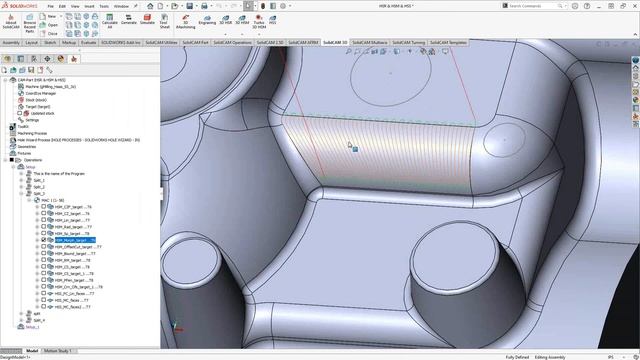Select the HSS operation icon
This screenshot has width=640, height=360.
273,20
